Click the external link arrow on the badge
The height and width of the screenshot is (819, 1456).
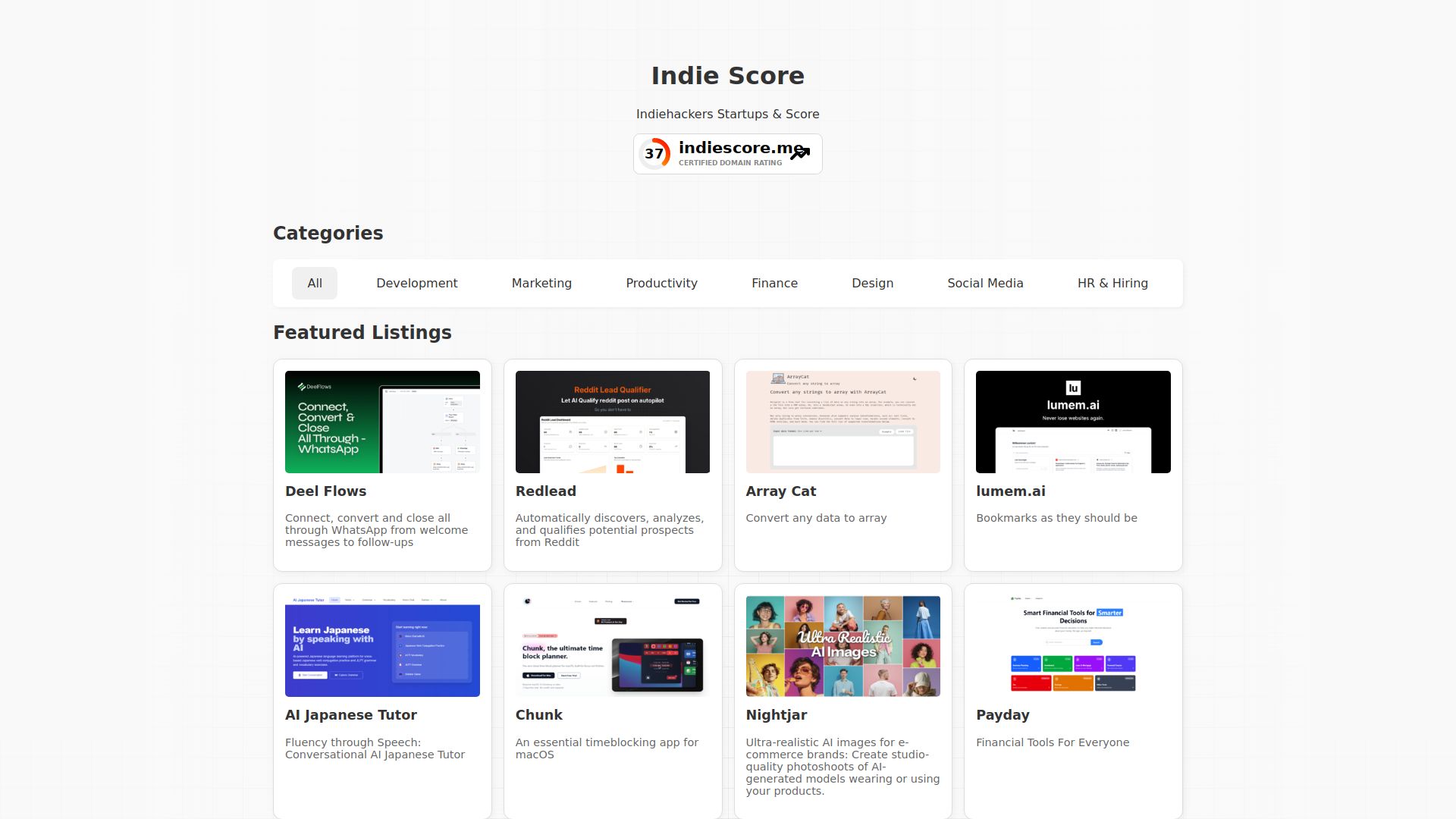800,154
